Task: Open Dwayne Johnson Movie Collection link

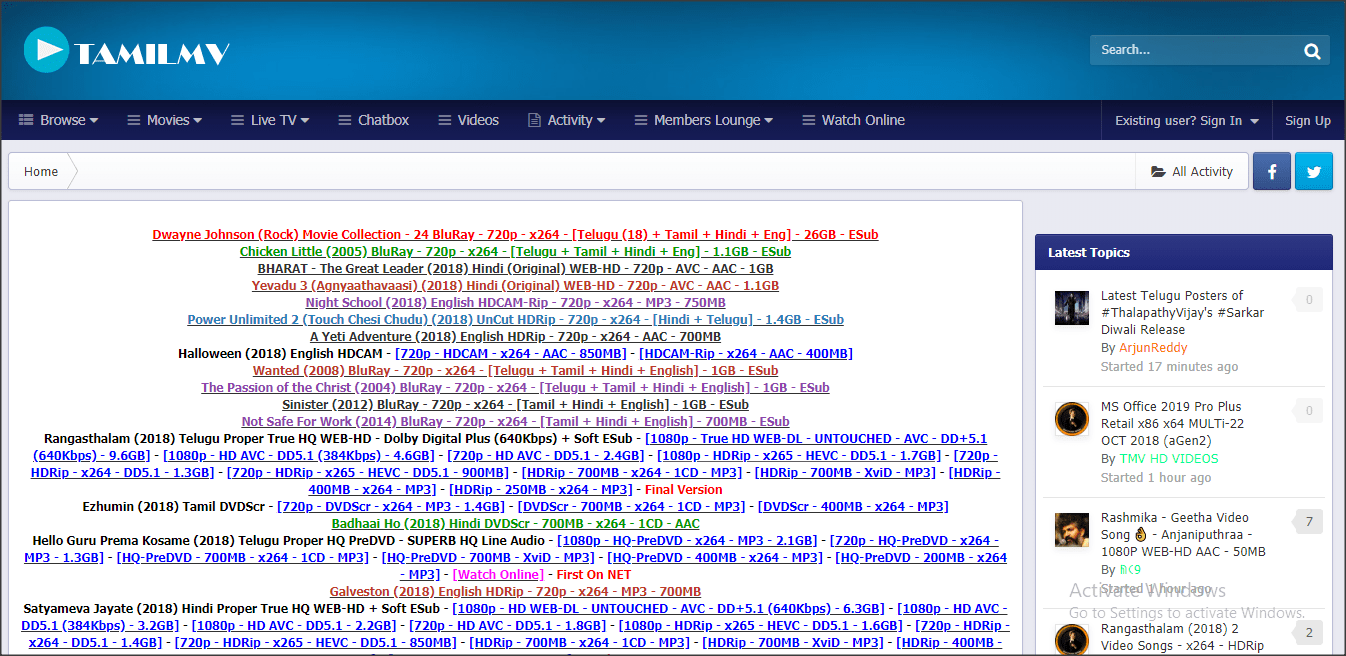Action: tap(515, 235)
